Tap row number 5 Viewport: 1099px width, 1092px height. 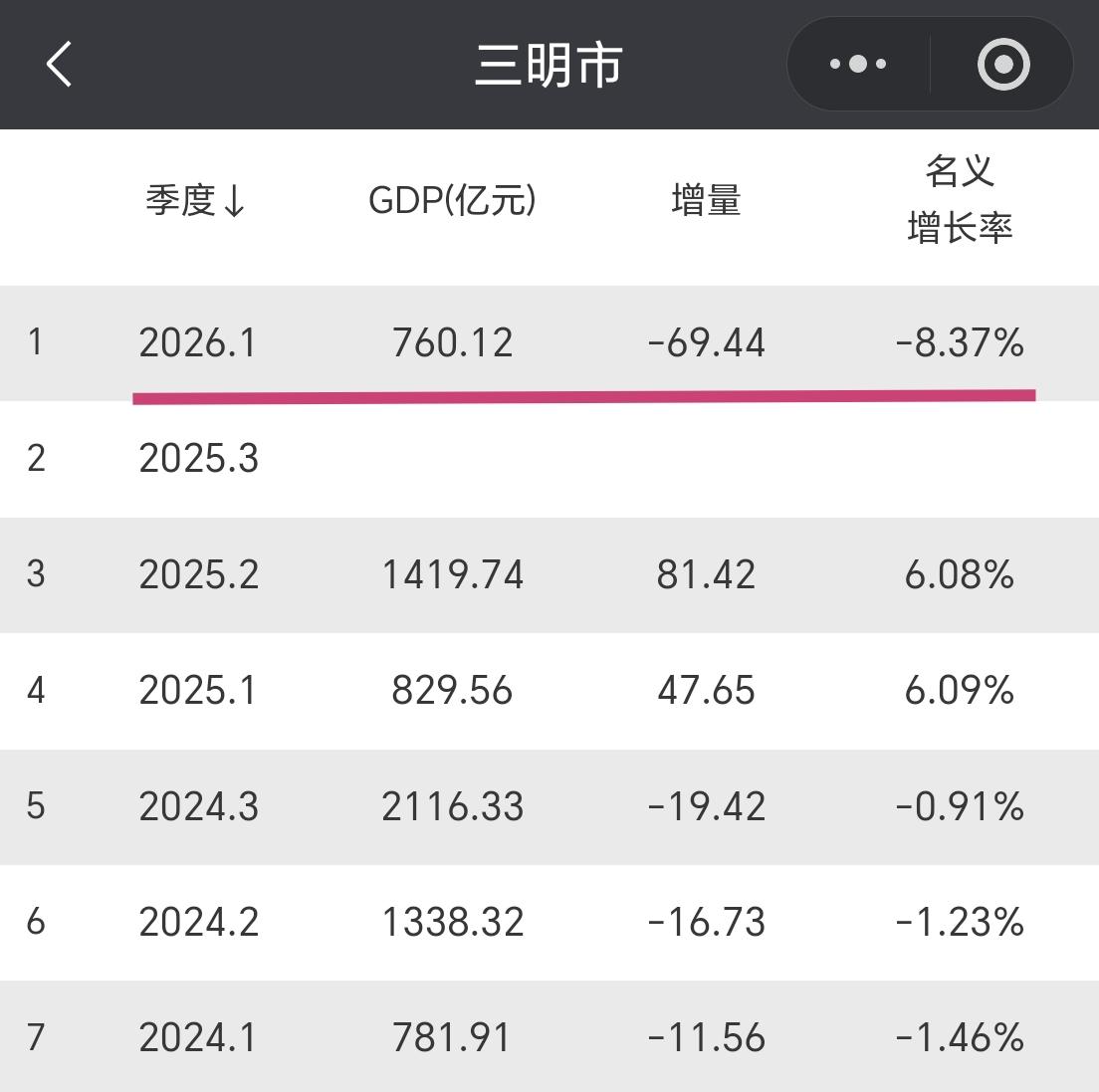pos(37,806)
